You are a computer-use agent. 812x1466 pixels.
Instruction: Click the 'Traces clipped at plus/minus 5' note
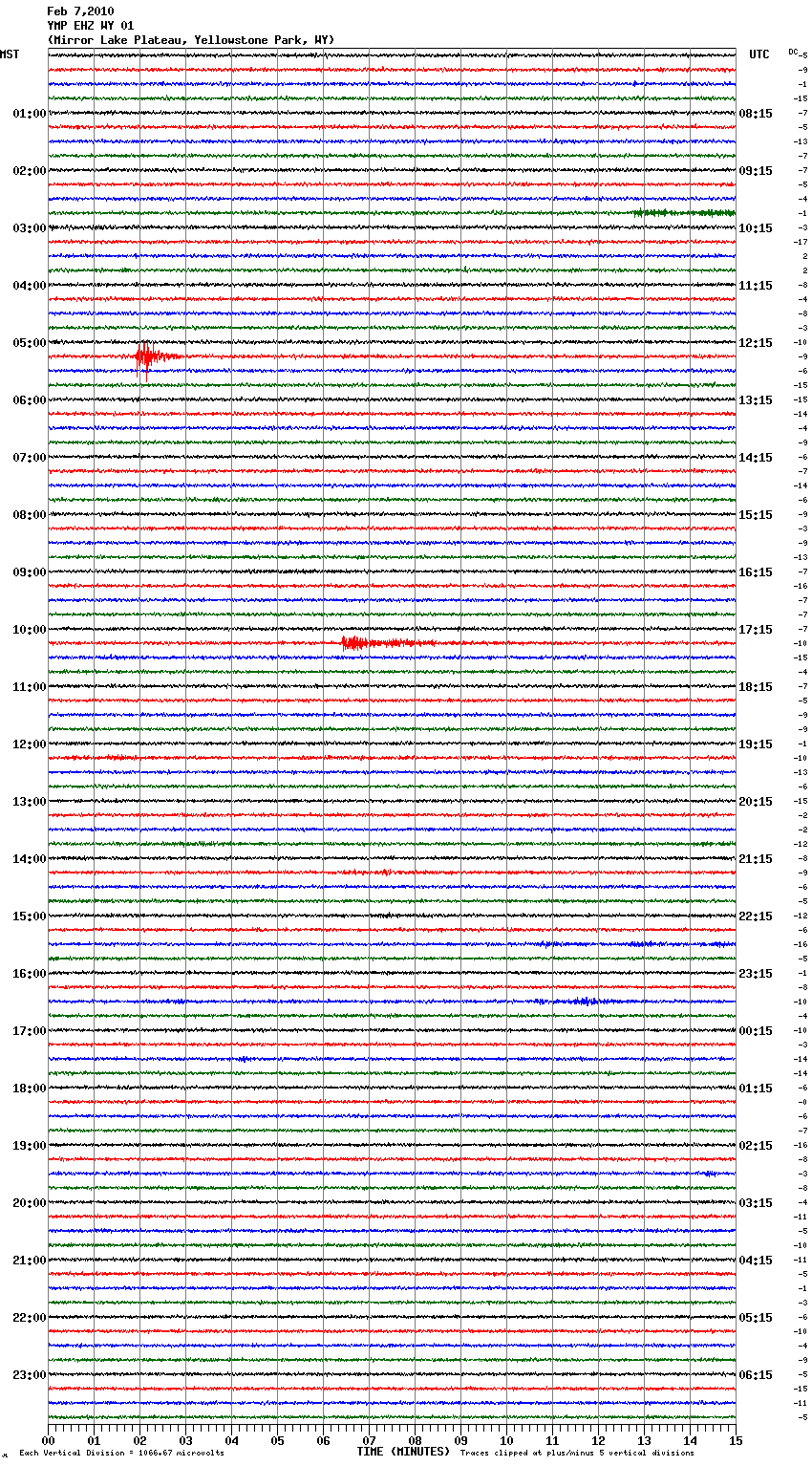point(577,1453)
